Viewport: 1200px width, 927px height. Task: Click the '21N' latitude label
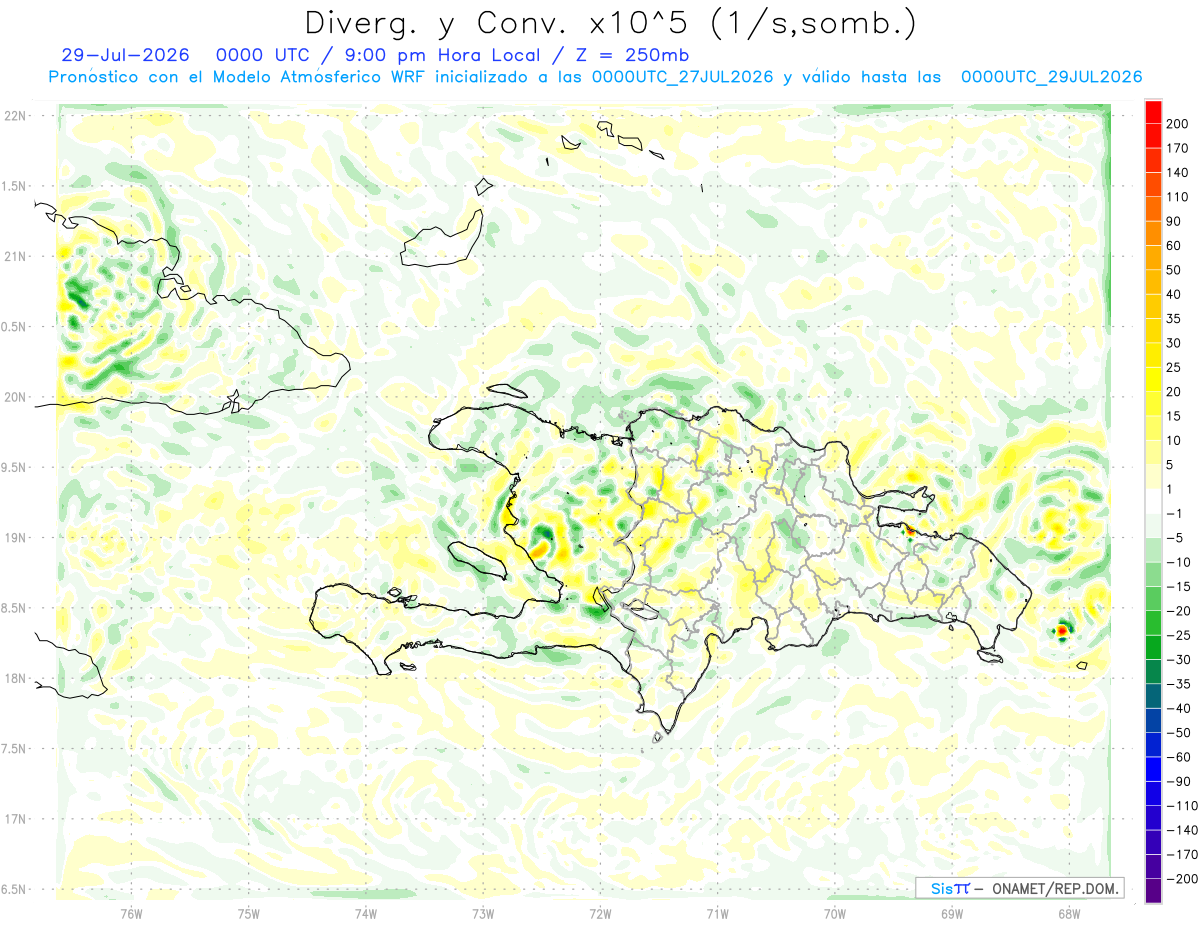(15, 256)
